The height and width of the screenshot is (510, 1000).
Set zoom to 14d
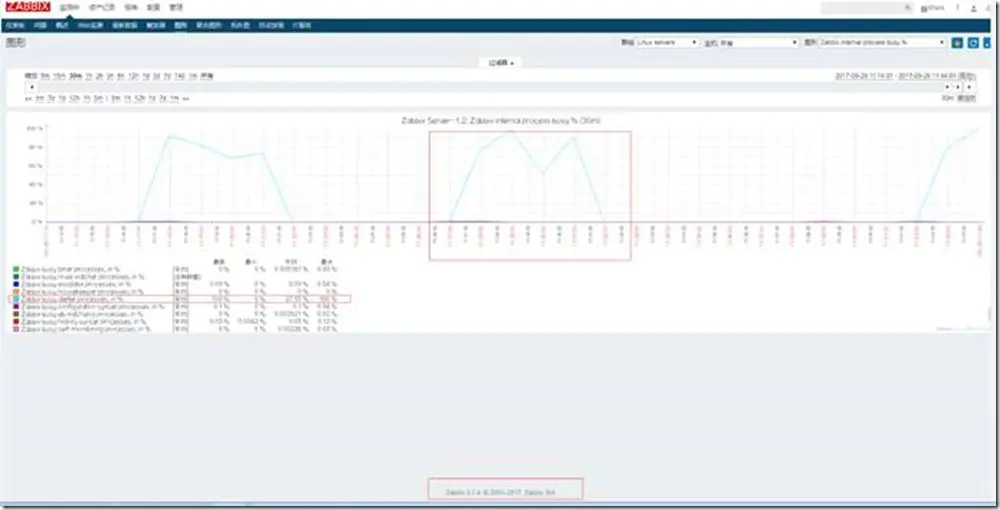click(179, 76)
